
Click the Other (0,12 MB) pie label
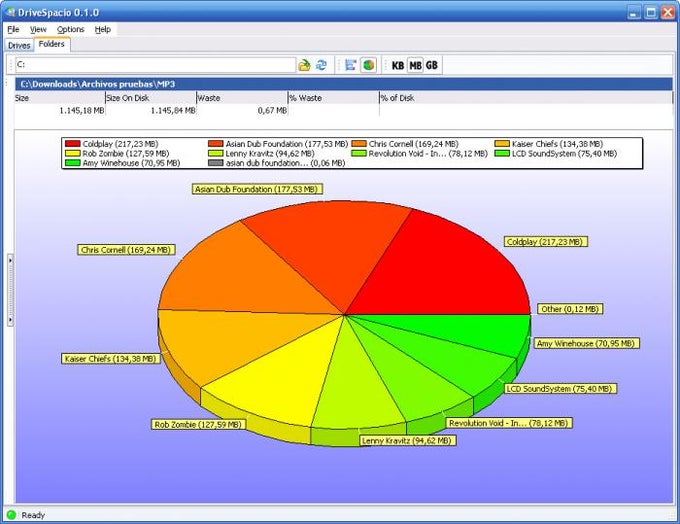pyautogui.click(x=570, y=309)
